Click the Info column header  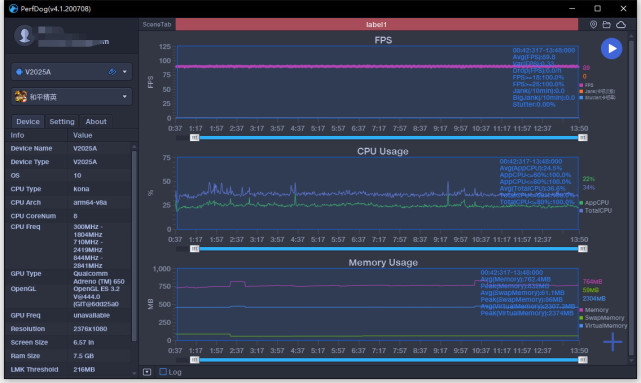tap(17, 135)
